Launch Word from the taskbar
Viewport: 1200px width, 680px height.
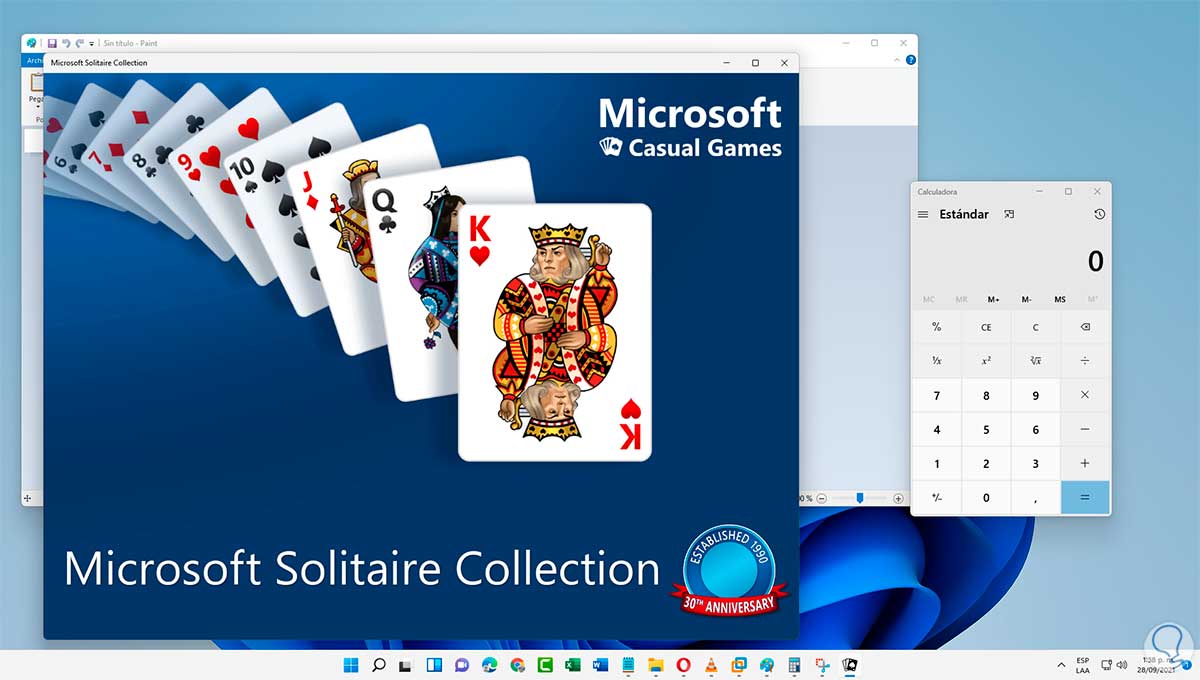point(601,664)
